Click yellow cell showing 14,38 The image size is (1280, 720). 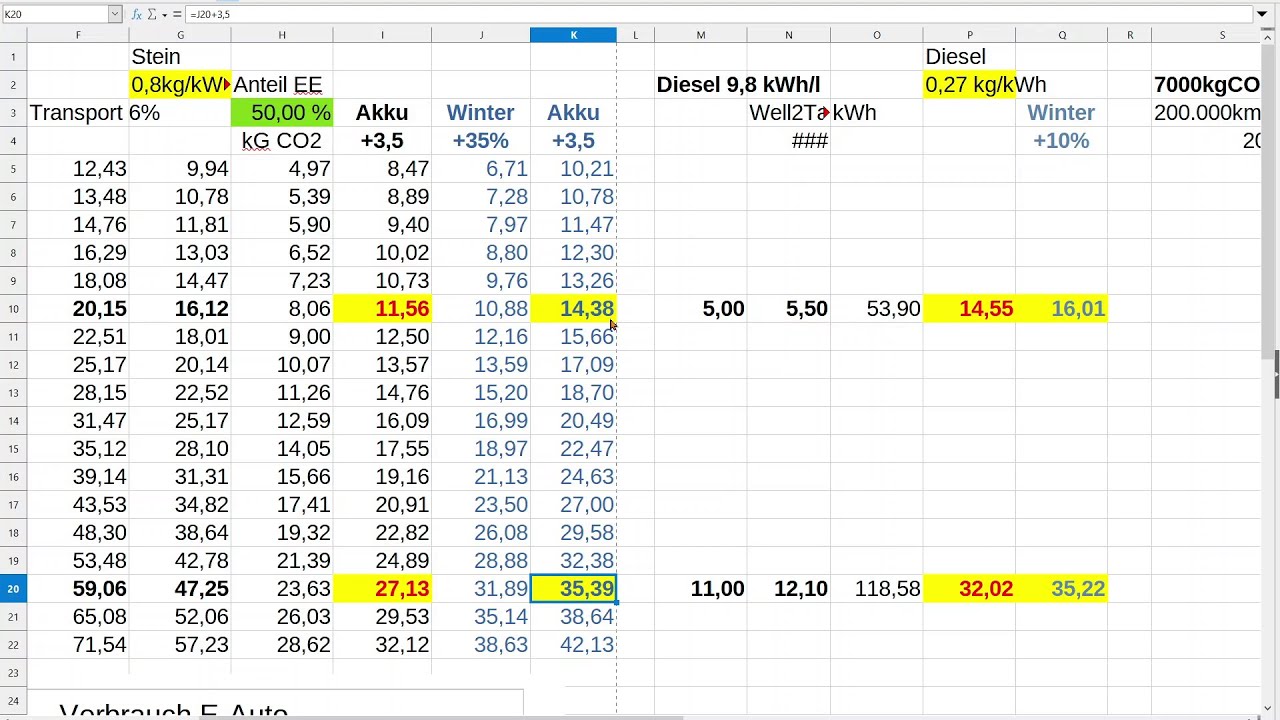point(574,309)
